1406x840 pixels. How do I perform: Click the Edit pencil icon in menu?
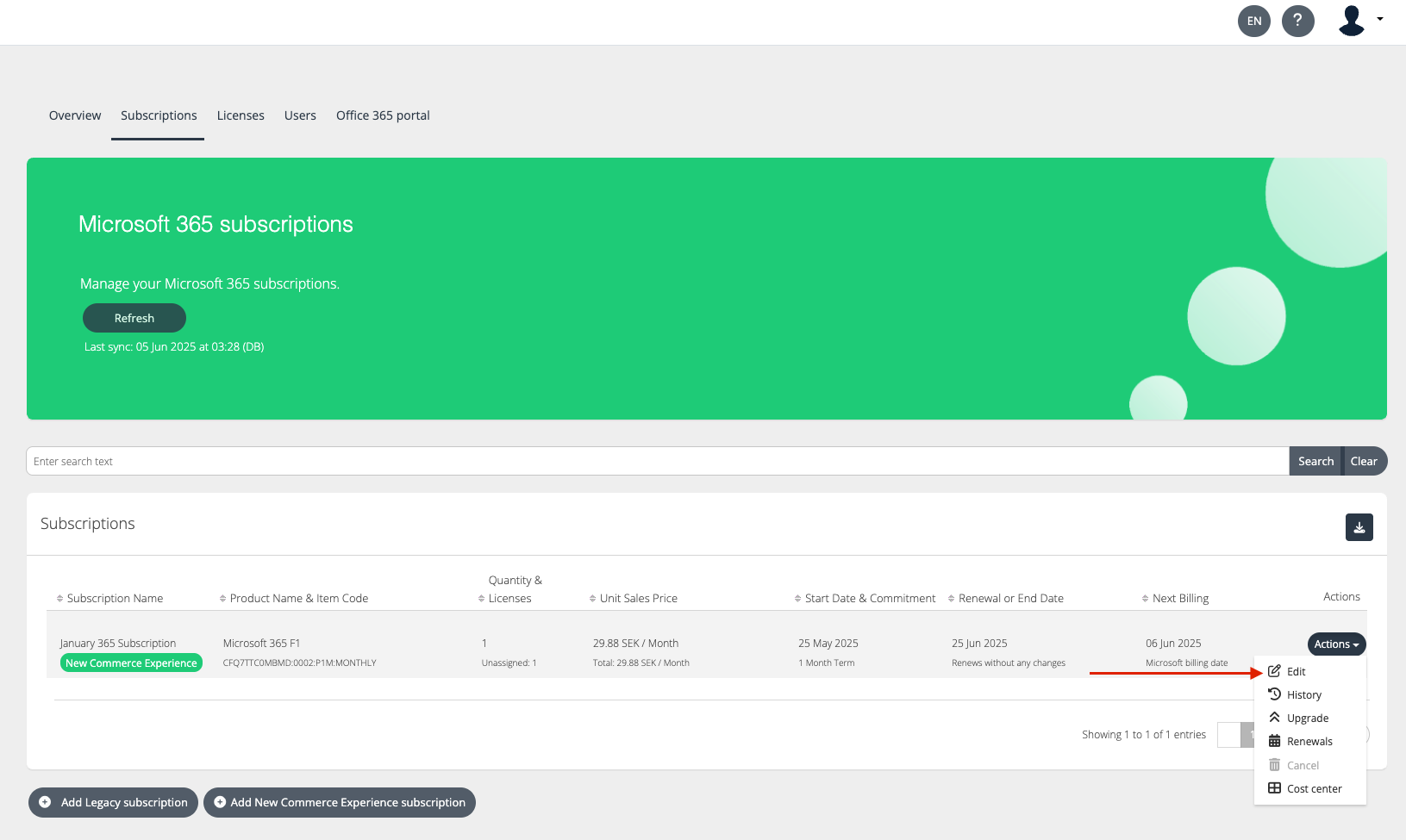(1274, 671)
